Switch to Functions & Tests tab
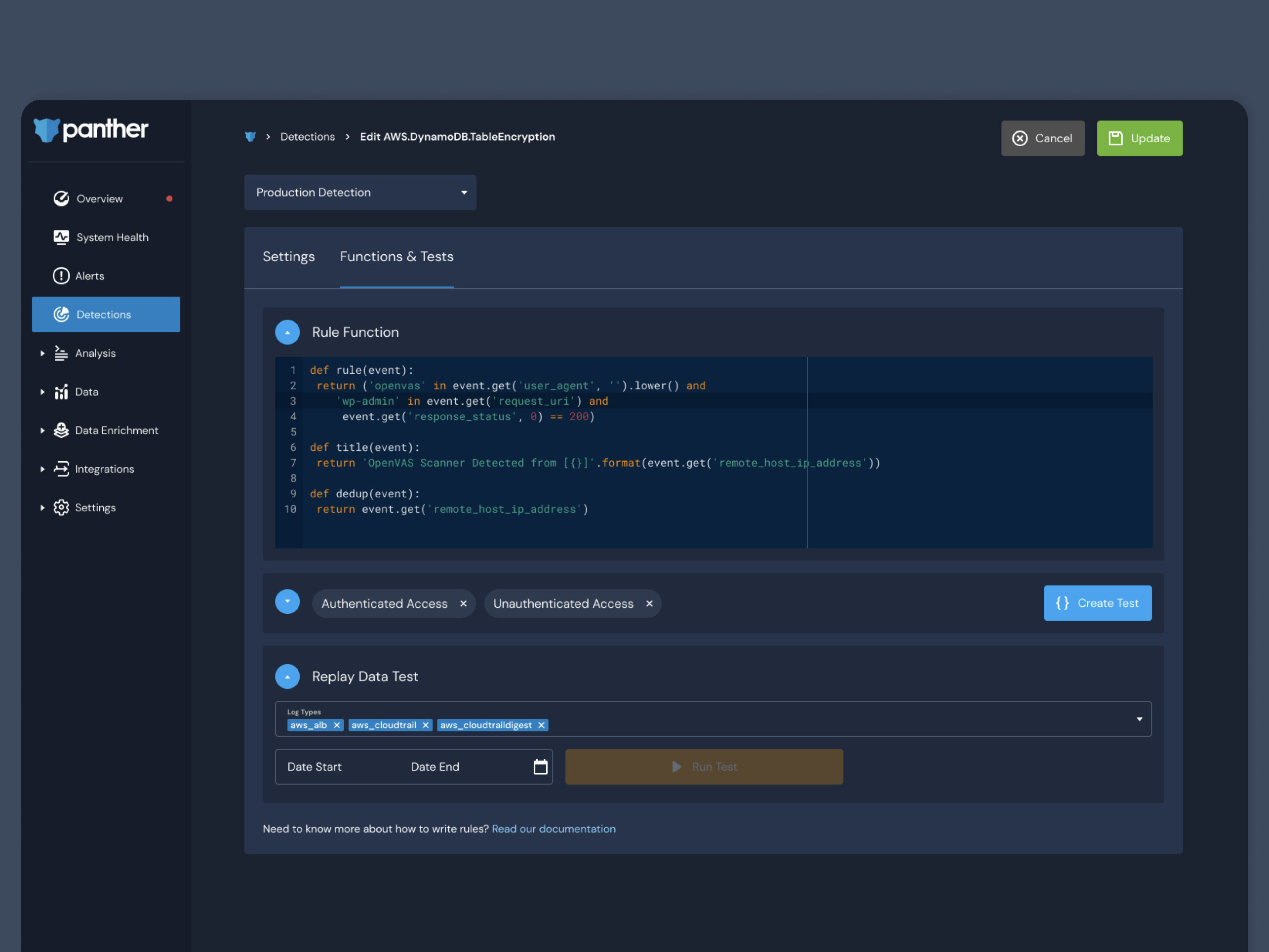The image size is (1269, 952). (x=397, y=256)
